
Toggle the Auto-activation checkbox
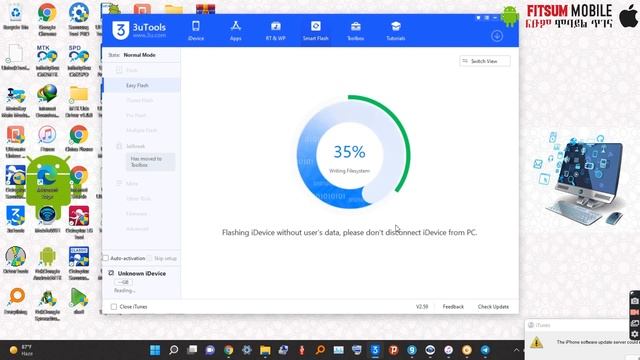point(106,258)
